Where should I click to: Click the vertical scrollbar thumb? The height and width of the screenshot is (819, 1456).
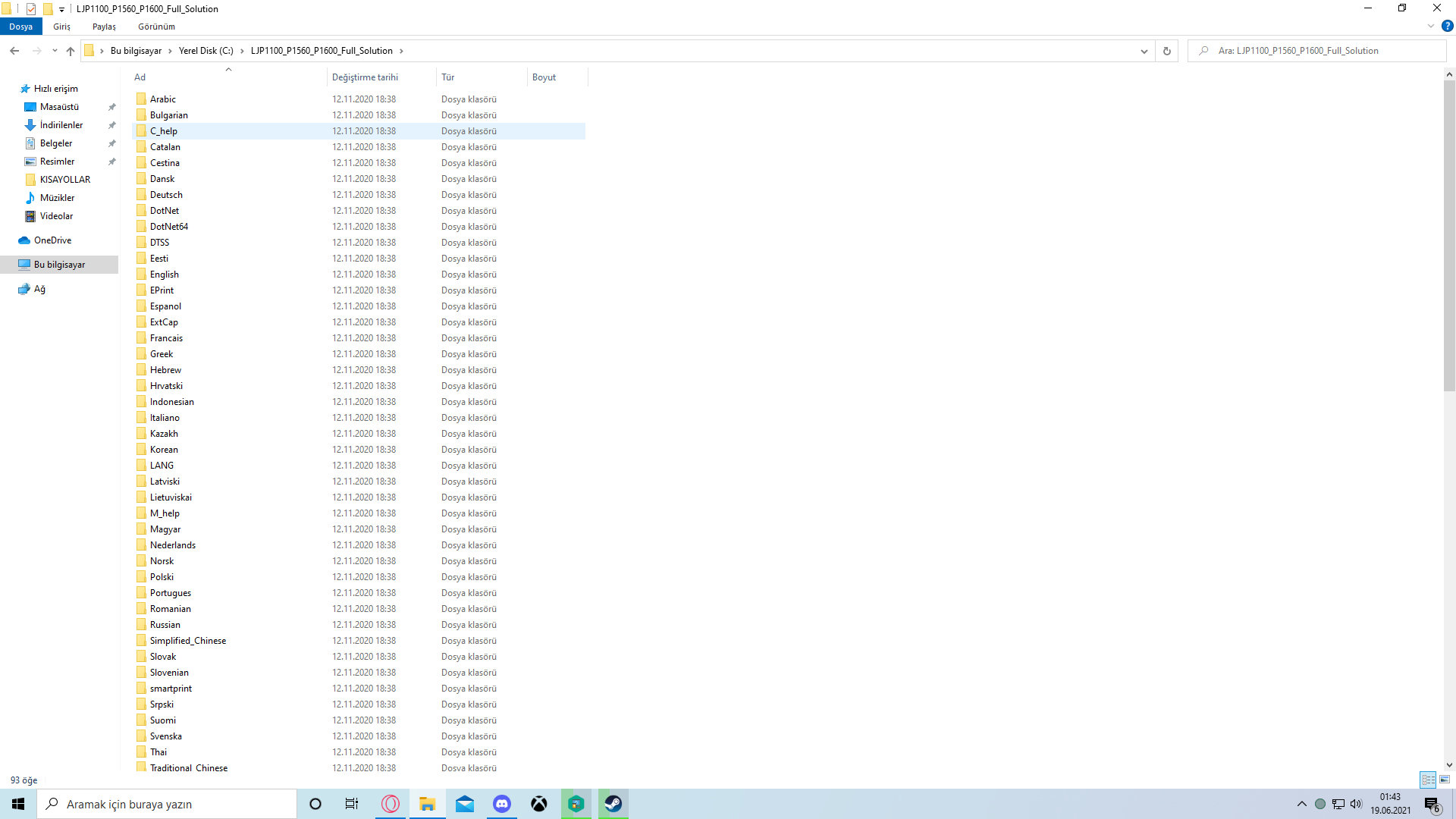click(x=1449, y=235)
